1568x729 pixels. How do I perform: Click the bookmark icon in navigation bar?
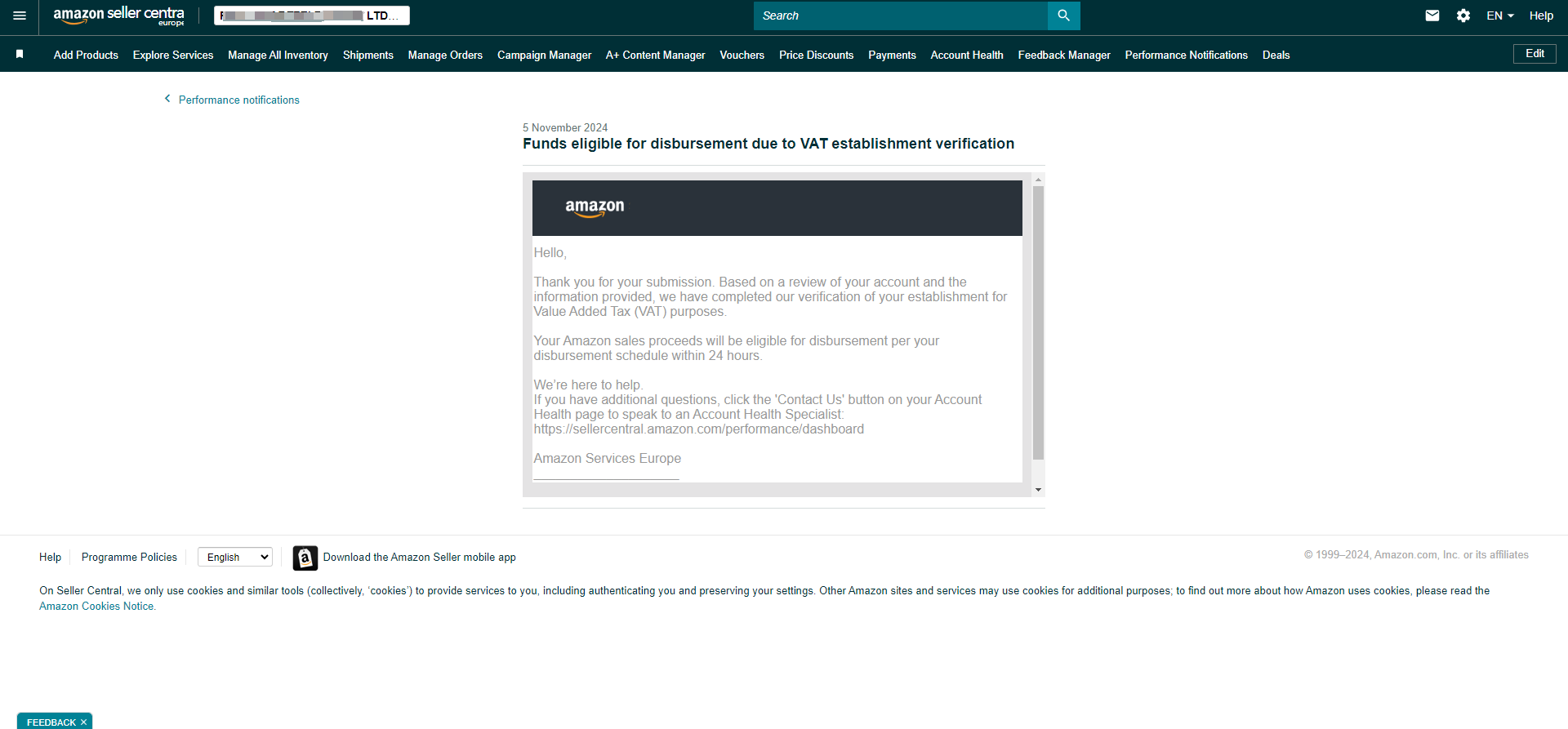pos(20,54)
